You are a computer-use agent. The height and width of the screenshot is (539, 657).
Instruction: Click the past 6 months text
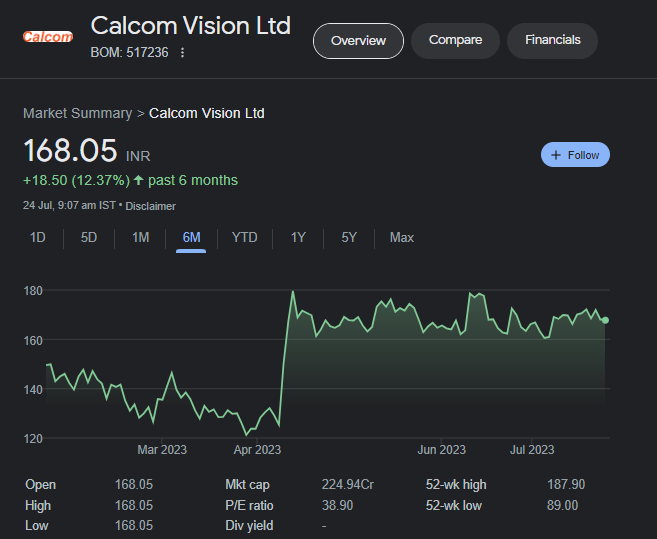[193, 181]
